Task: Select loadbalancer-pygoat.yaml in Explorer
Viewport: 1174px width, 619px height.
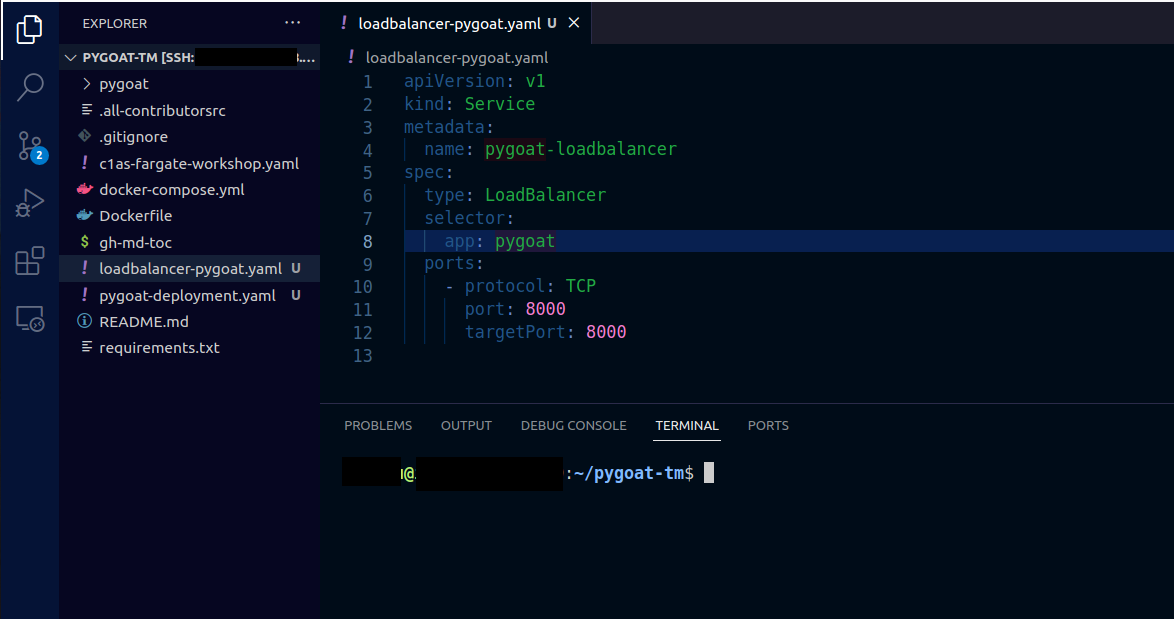Action: pos(190,269)
